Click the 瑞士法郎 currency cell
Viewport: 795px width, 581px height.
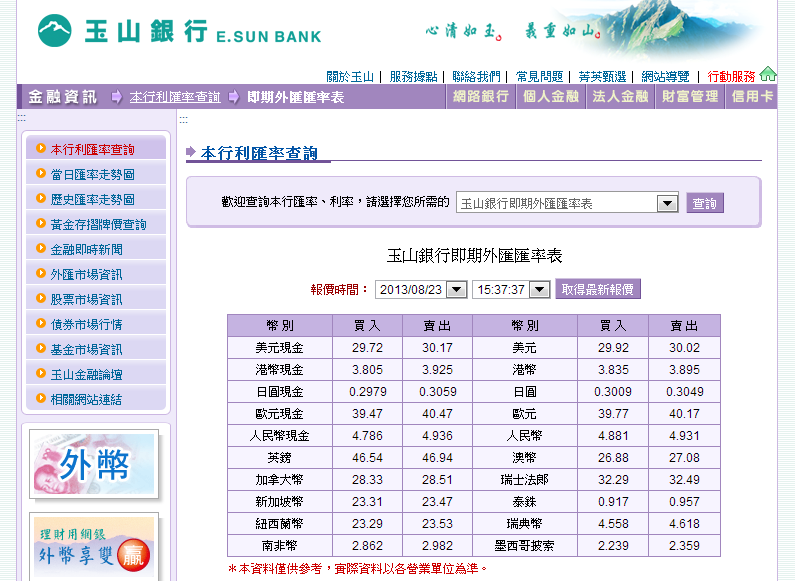[x=525, y=480]
